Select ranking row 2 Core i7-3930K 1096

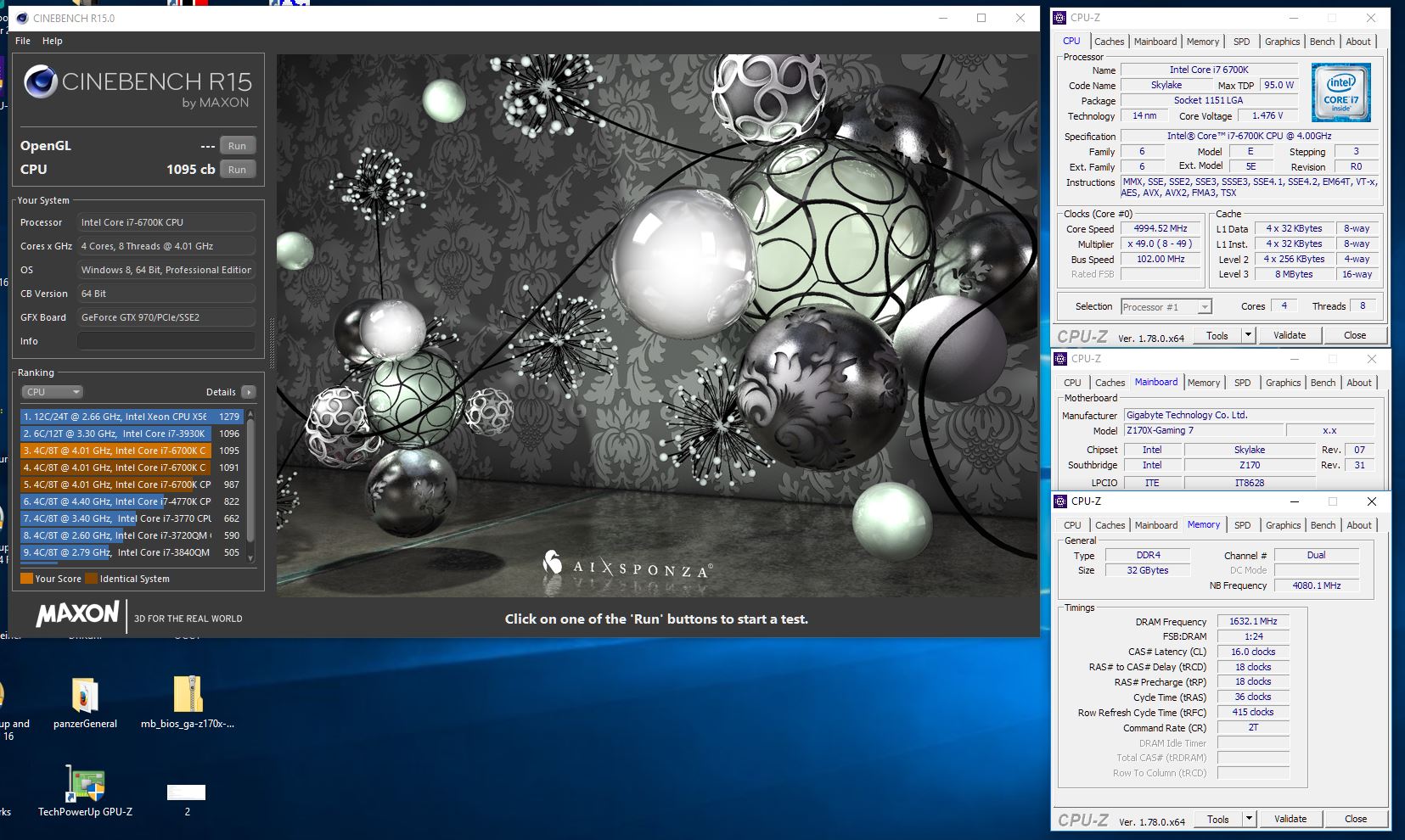point(132,434)
